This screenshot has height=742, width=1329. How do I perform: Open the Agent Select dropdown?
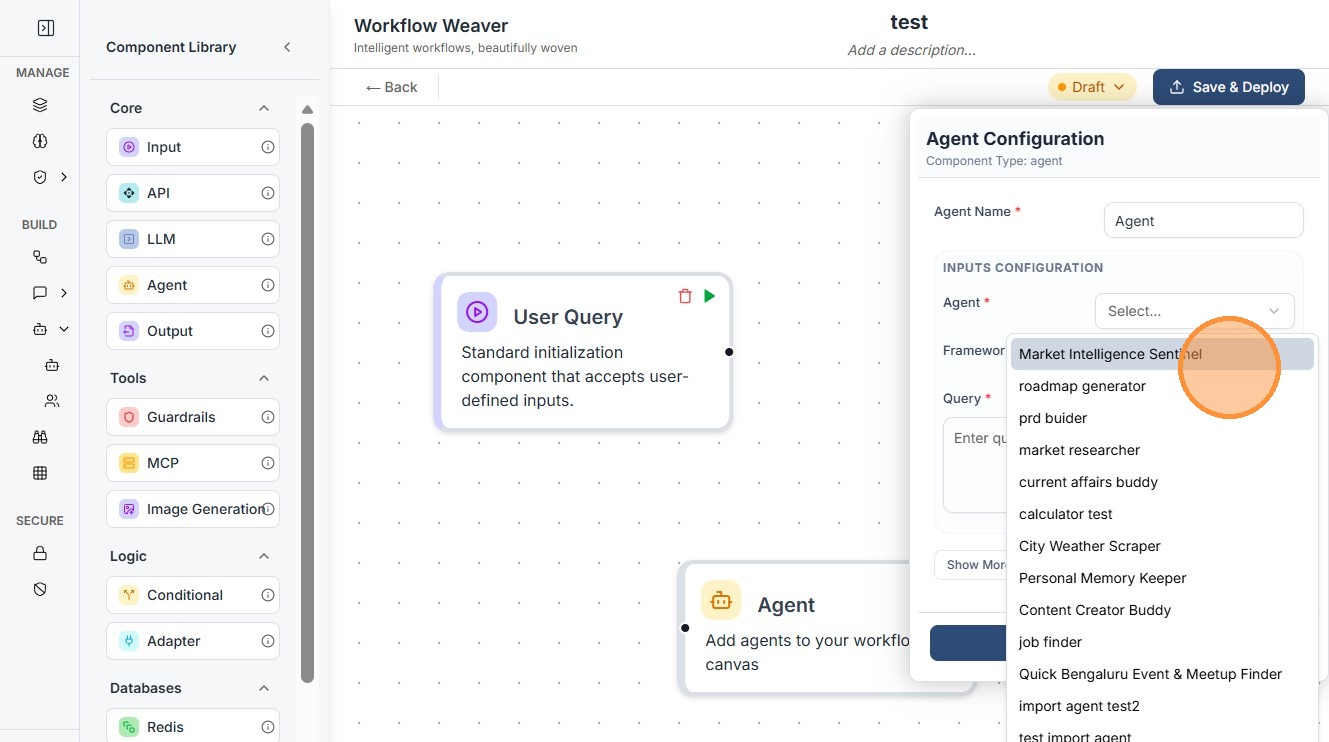(x=1194, y=311)
